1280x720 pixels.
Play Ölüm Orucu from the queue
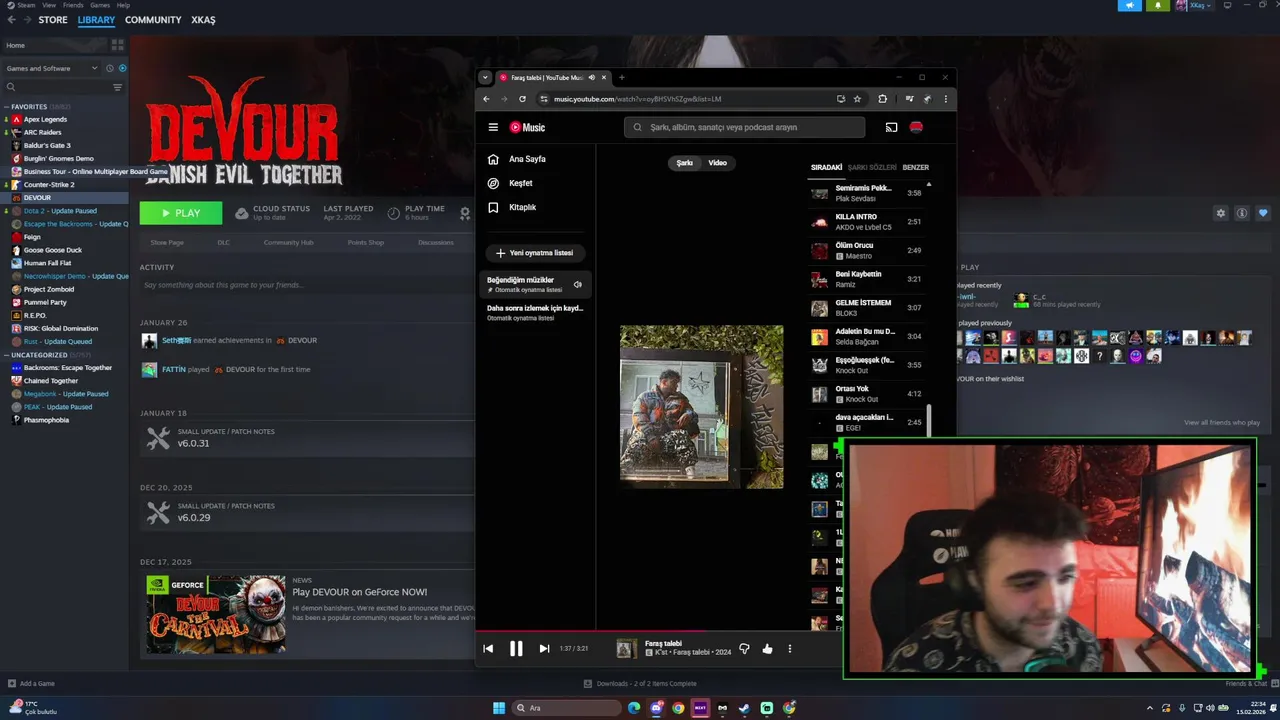[868, 250]
